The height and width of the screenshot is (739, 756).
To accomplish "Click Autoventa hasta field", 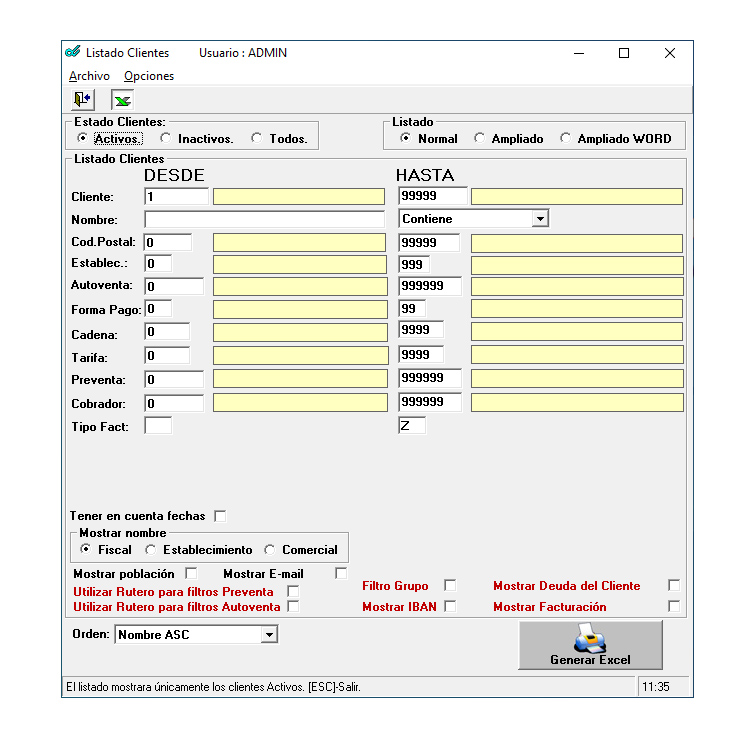I will [x=430, y=286].
